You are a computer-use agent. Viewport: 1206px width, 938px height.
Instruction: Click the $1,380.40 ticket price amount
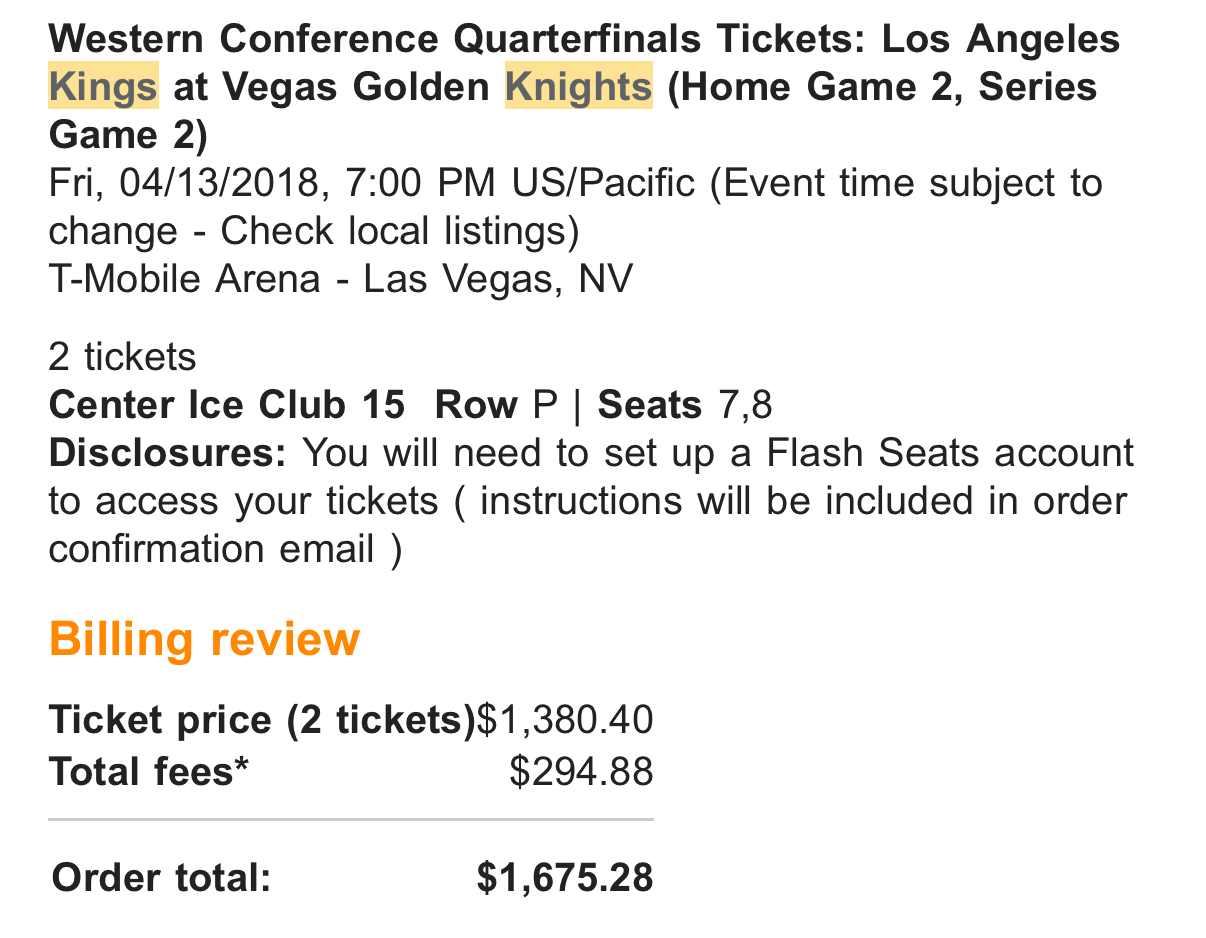565,720
